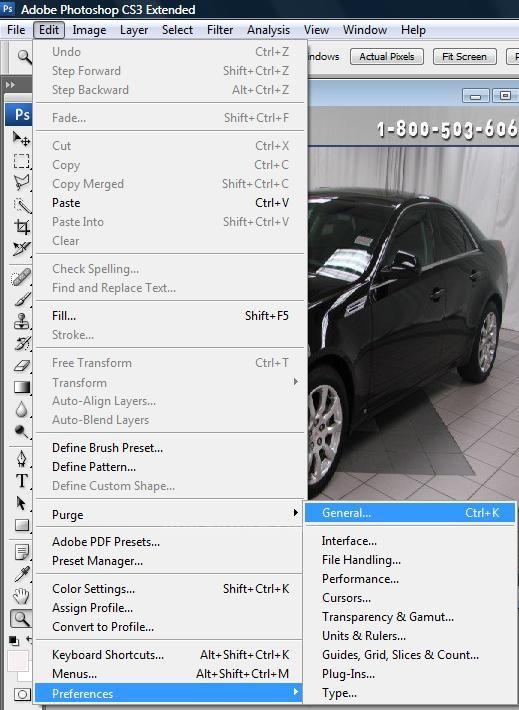Select the Spot Healing Brush tool
The width and height of the screenshot is (519, 710).
tap(21, 277)
